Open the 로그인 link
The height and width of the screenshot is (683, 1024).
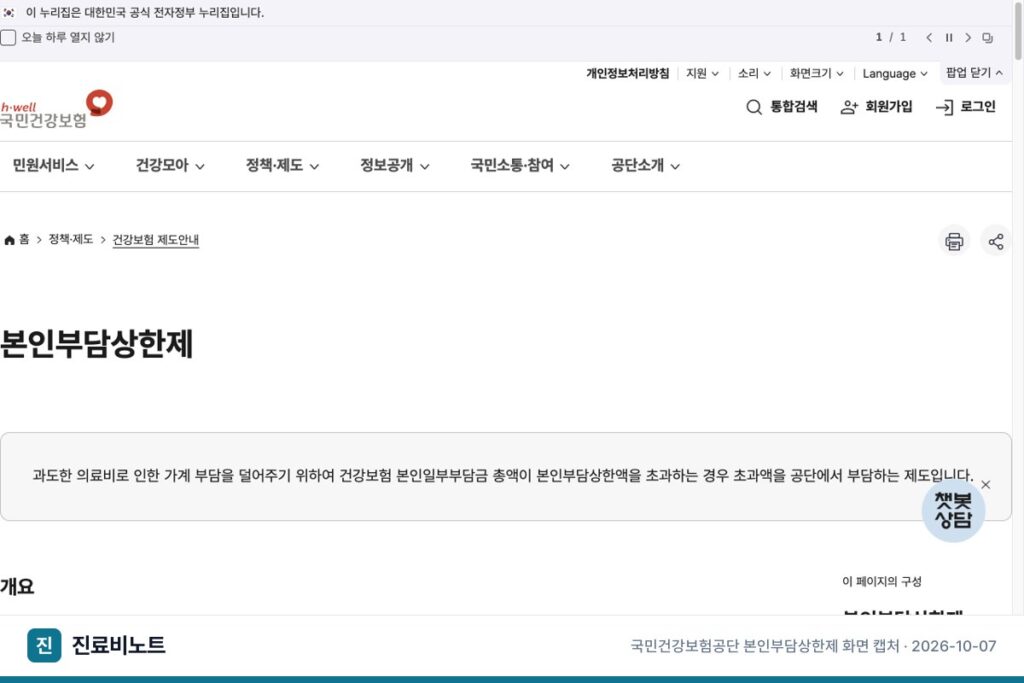[978, 106]
